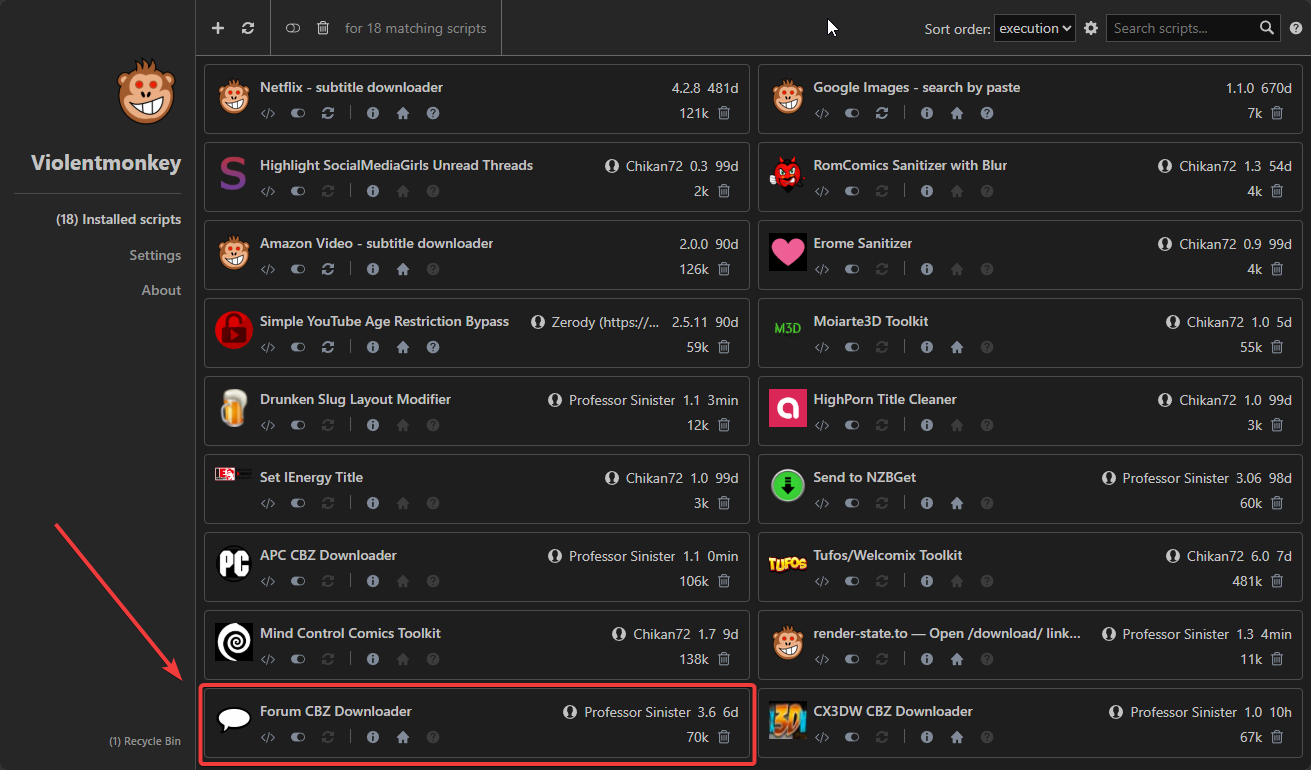Image resolution: width=1311 pixels, height=770 pixels.
Task: Open the Recycle Bin link
Action: point(145,741)
